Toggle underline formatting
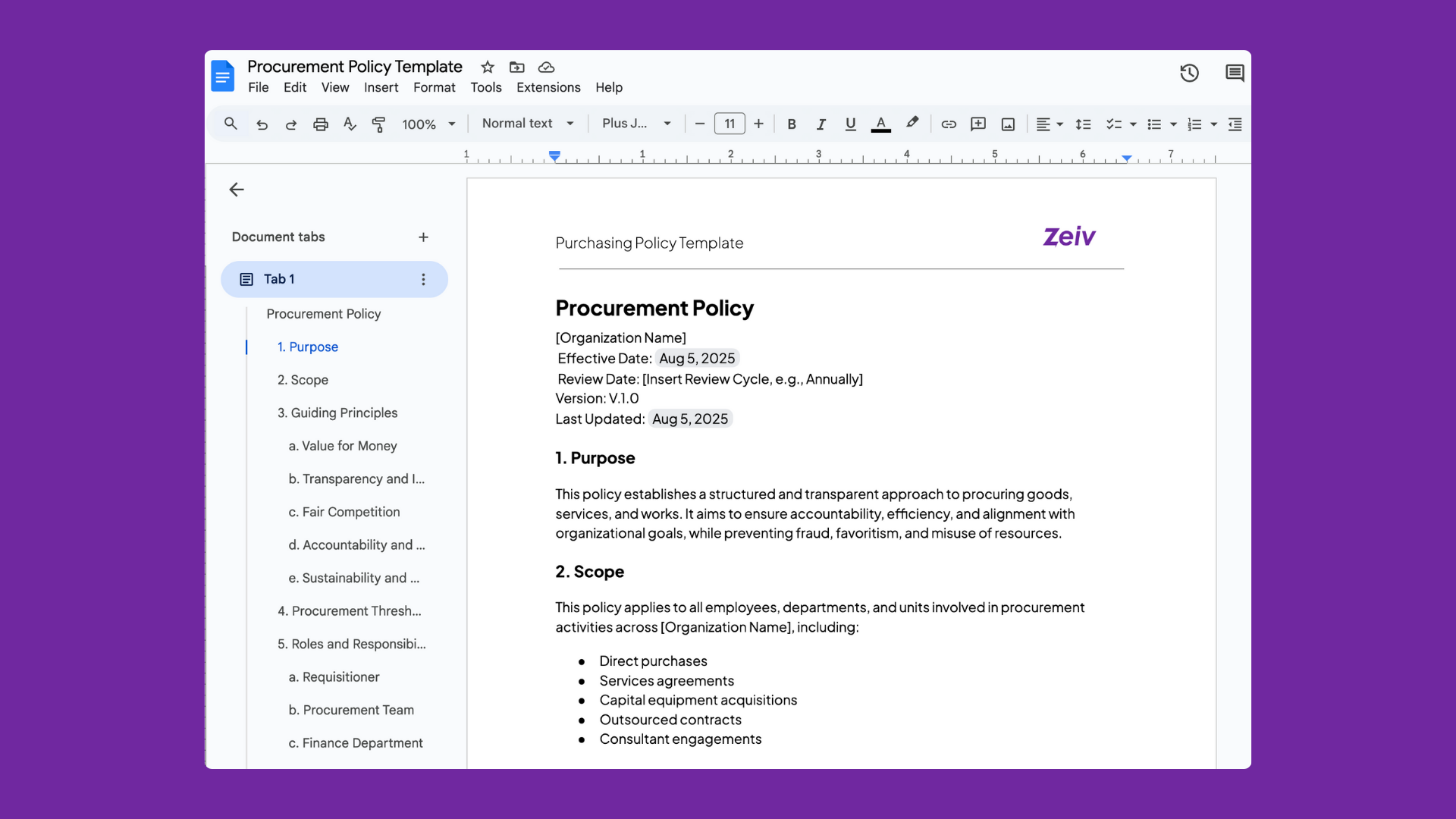Image resolution: width=1456 pixels, height=819 pixels. point(849,124)
